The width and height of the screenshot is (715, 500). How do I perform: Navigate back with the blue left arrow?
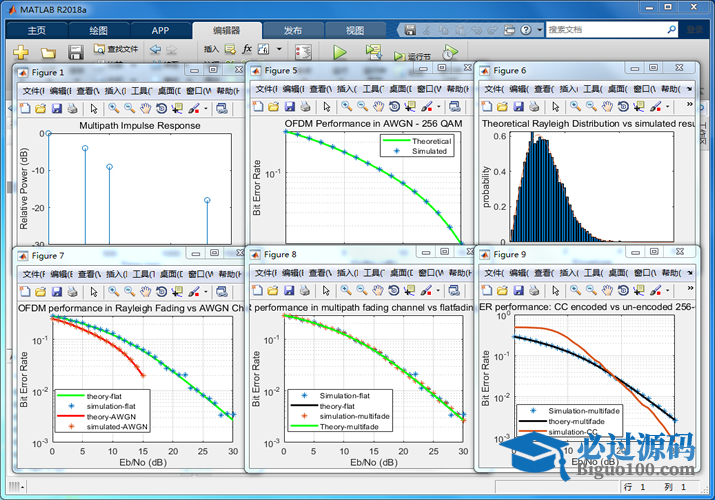[155, 49]
